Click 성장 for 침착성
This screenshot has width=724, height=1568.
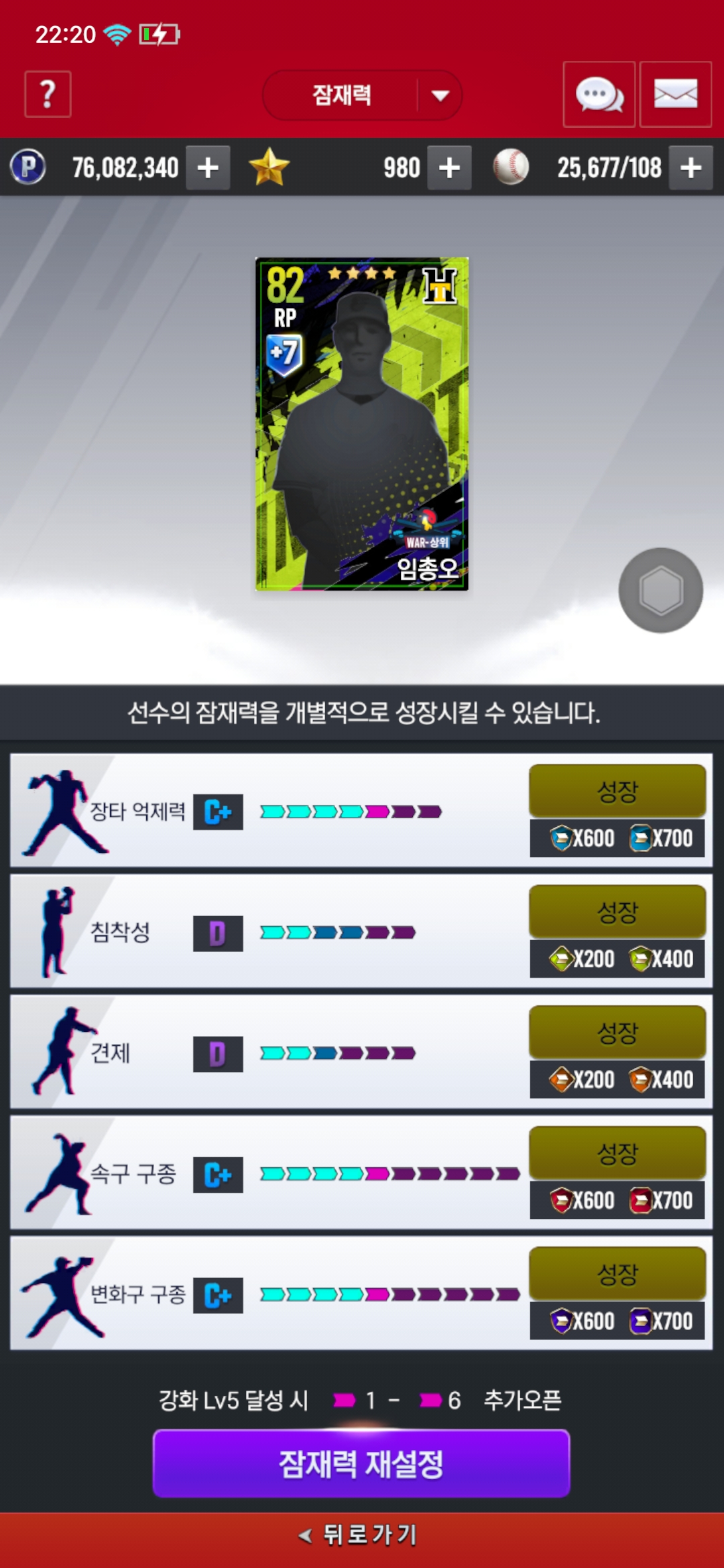[x=617, y=912]
